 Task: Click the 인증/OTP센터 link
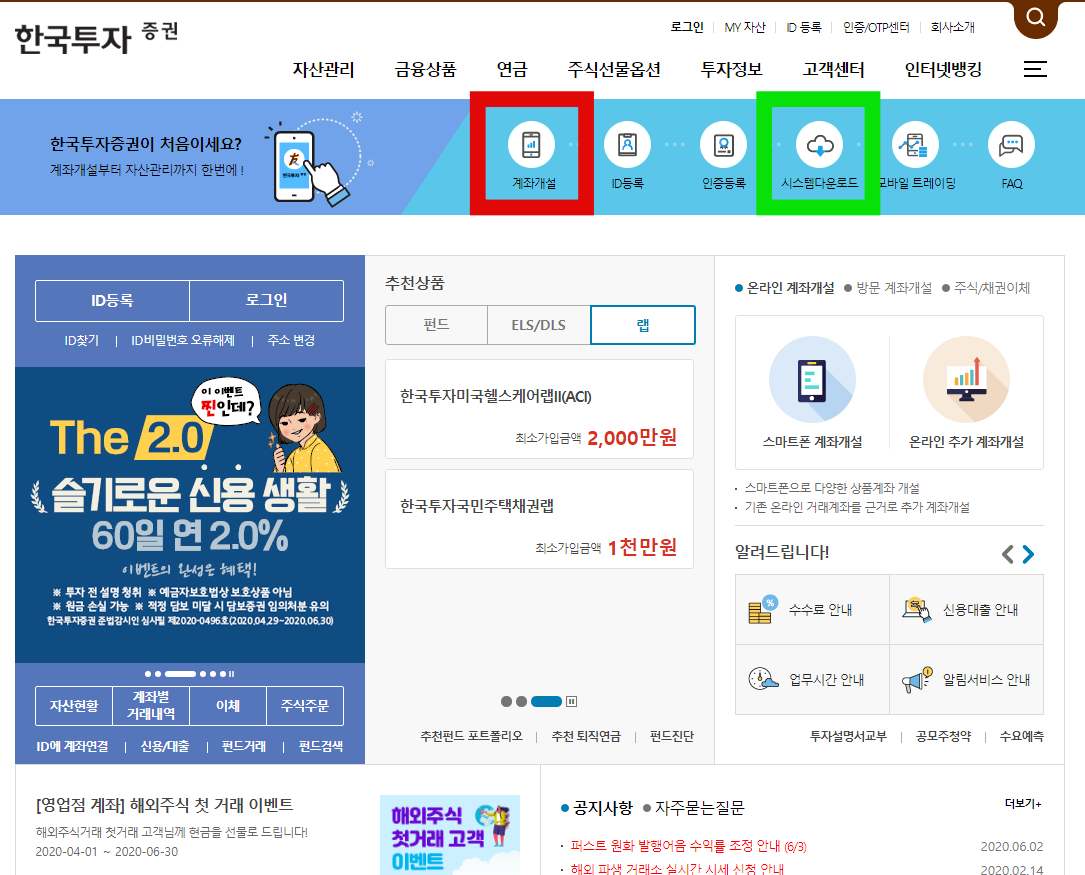click(x=876, y=27)
